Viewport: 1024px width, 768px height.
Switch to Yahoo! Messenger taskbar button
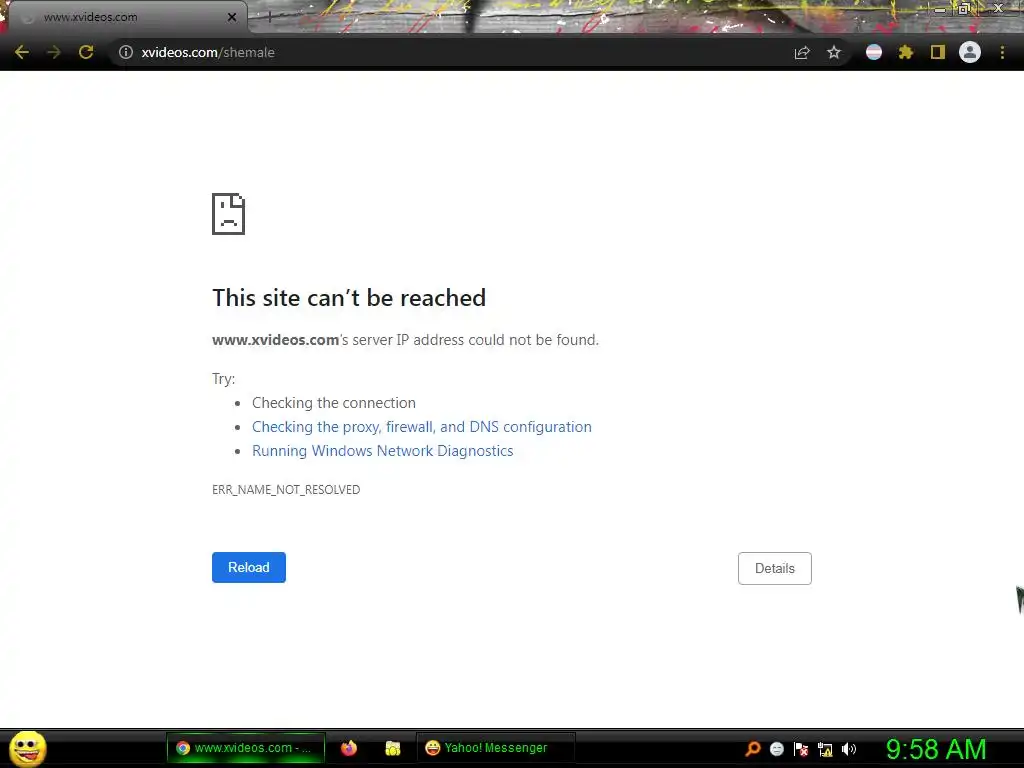tap(496, 748)
